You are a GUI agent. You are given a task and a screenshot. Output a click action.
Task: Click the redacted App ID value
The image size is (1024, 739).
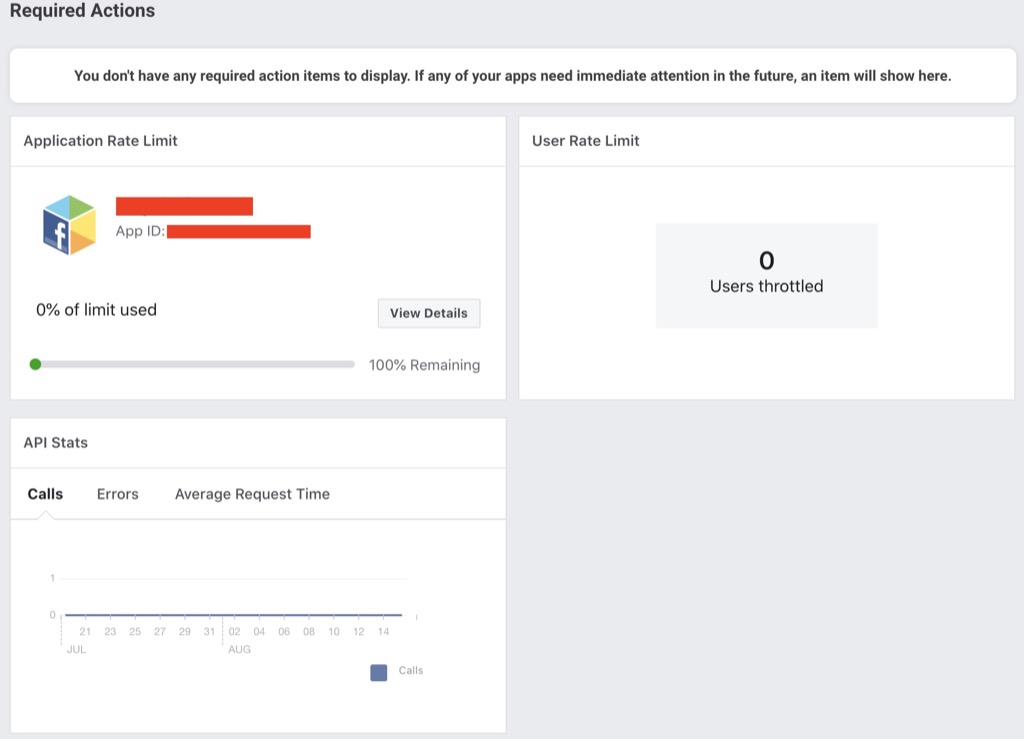click(x=239, y=230)
